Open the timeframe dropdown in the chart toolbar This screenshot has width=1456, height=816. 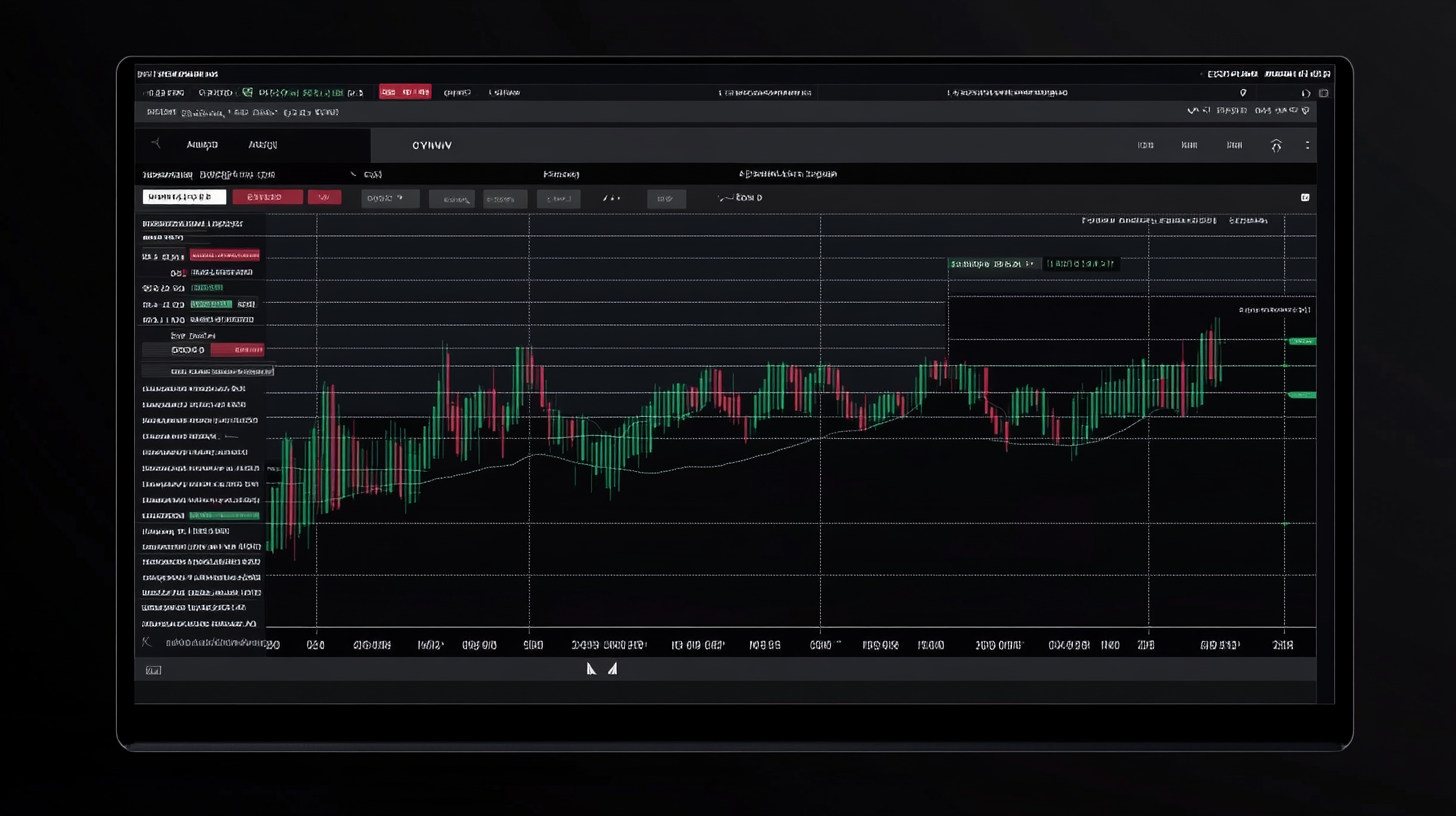(x=389, y=198)
